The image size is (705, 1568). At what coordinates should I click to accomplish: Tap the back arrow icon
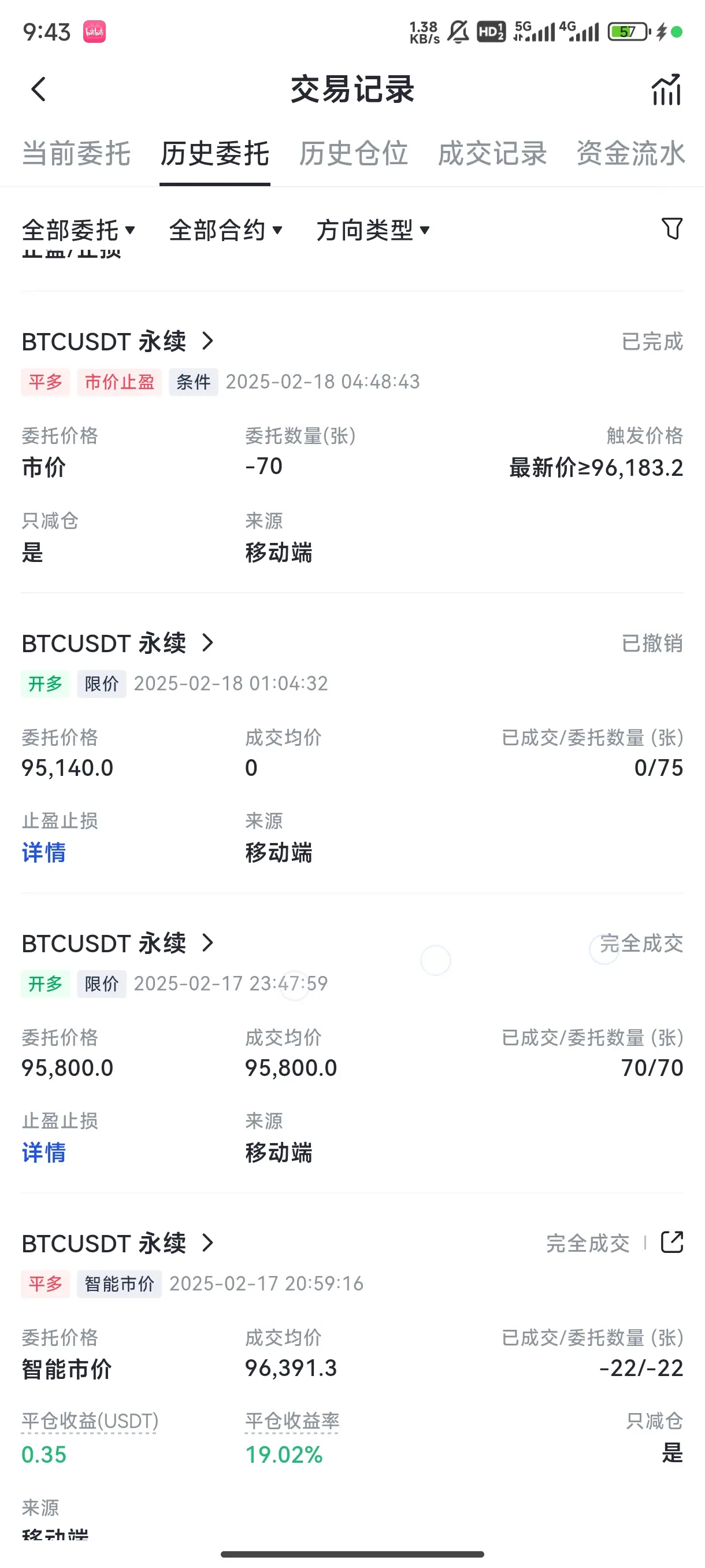(x=38, y=90)
